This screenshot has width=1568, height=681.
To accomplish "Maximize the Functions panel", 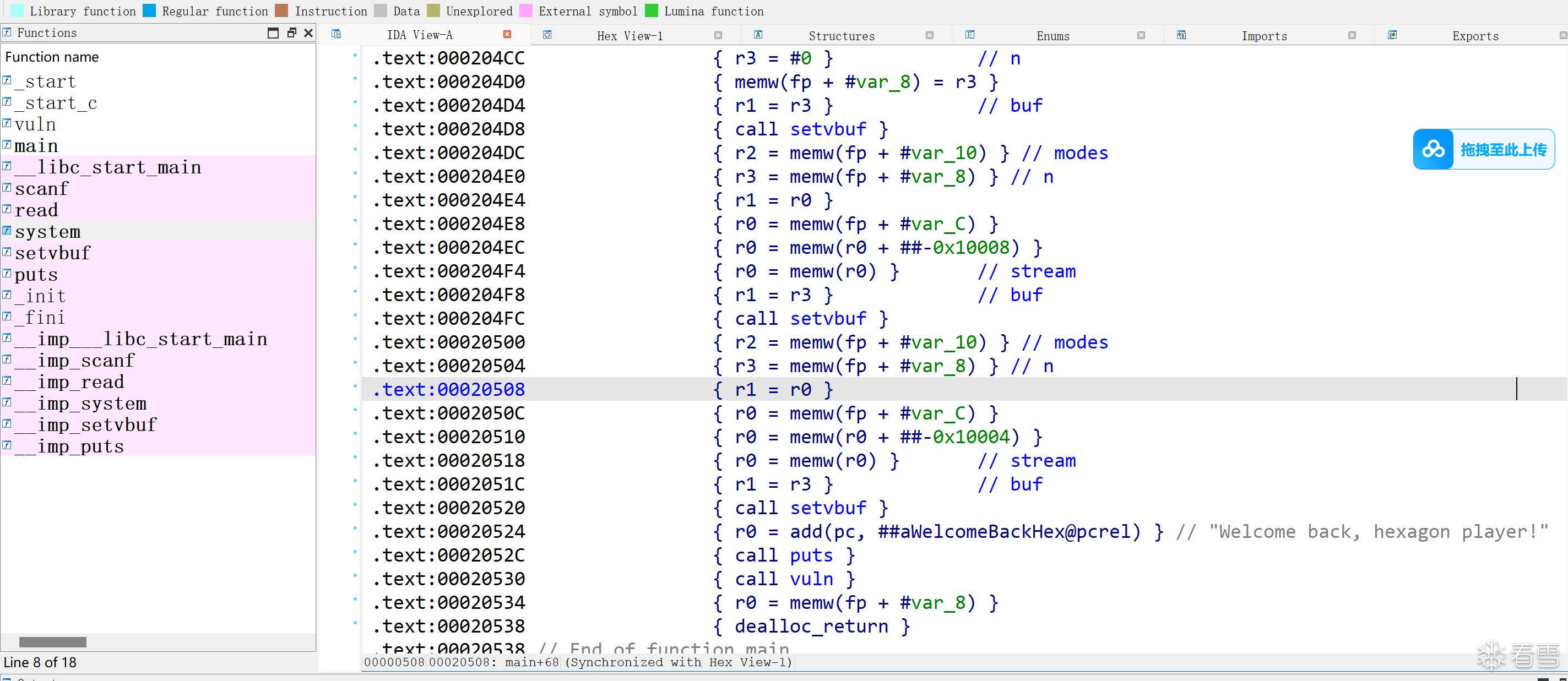I will (273, 33).
